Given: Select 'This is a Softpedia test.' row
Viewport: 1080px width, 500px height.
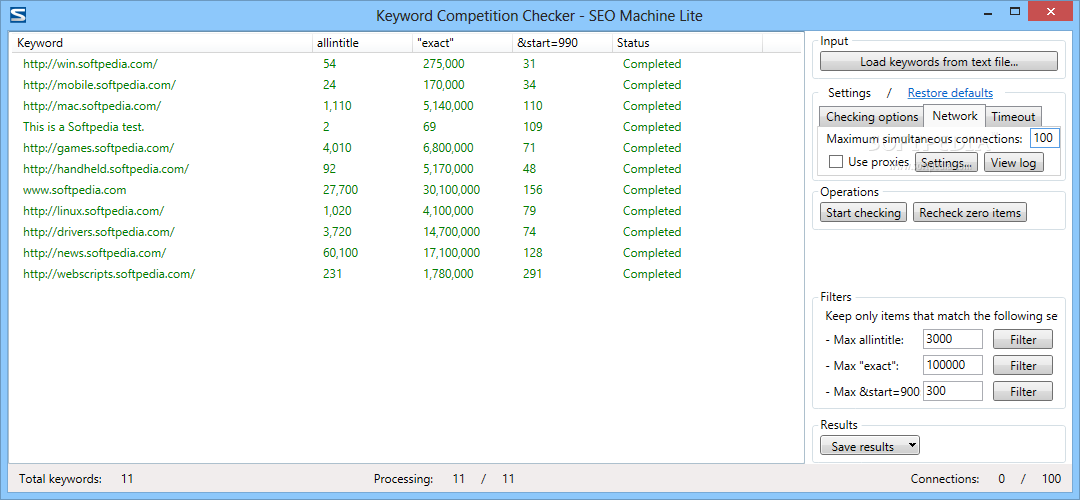Looking at the screenshot, I should 406,127.
